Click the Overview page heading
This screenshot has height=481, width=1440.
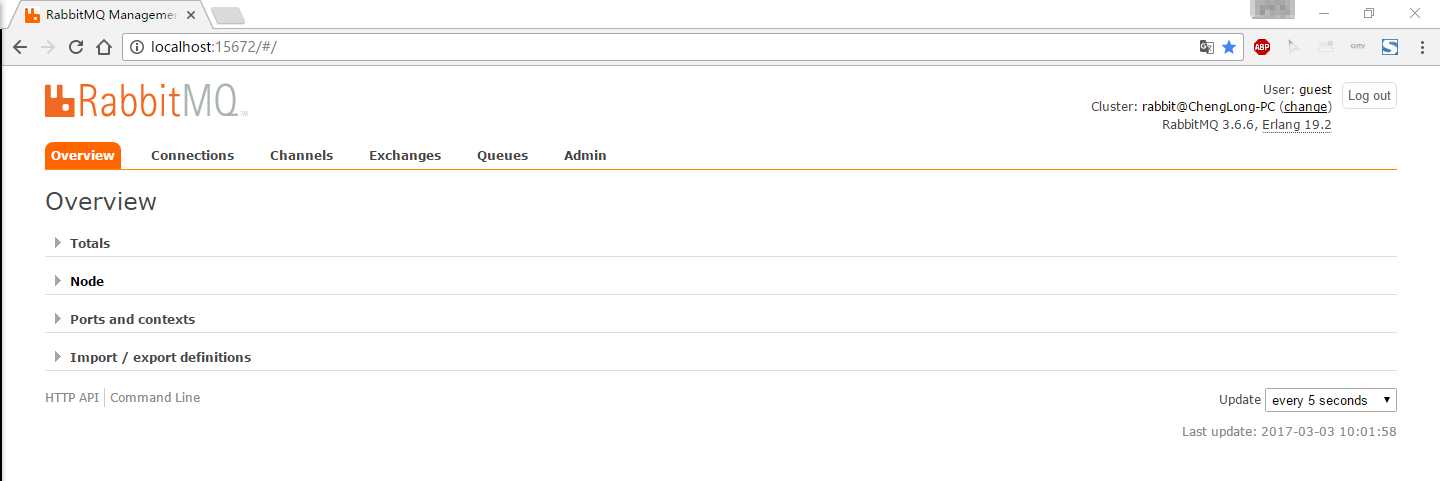pos(101,201)
